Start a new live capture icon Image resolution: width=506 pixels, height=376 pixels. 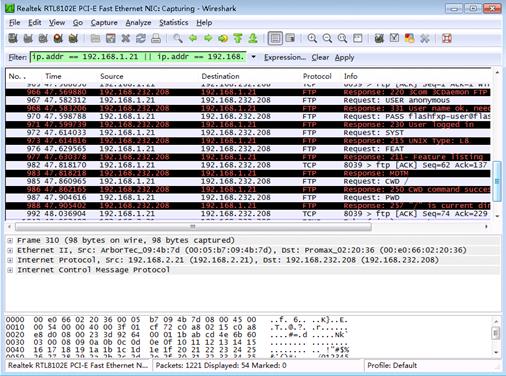coord(43,38)
